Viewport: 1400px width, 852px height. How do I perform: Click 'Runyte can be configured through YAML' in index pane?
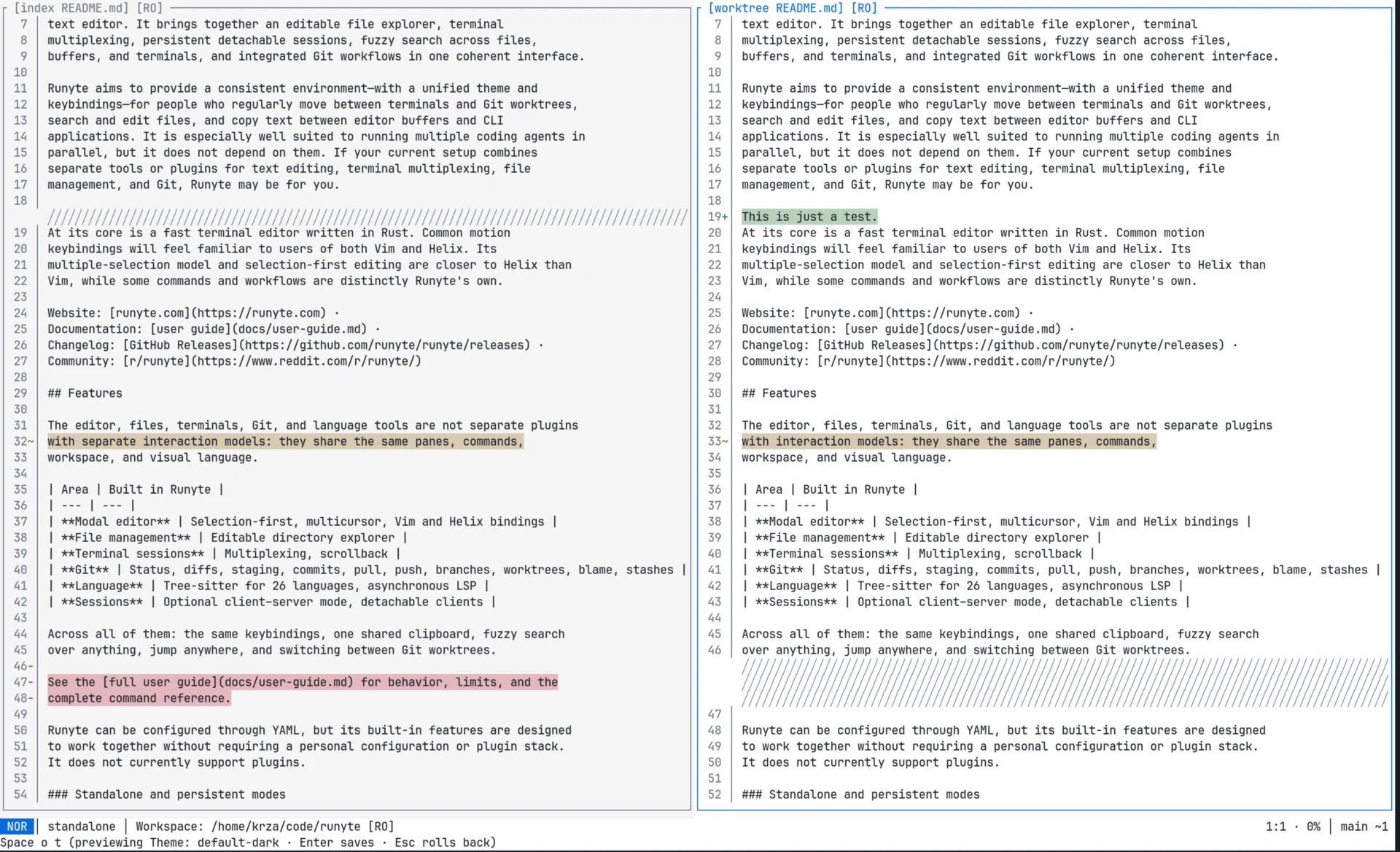[x=310, y=730]
